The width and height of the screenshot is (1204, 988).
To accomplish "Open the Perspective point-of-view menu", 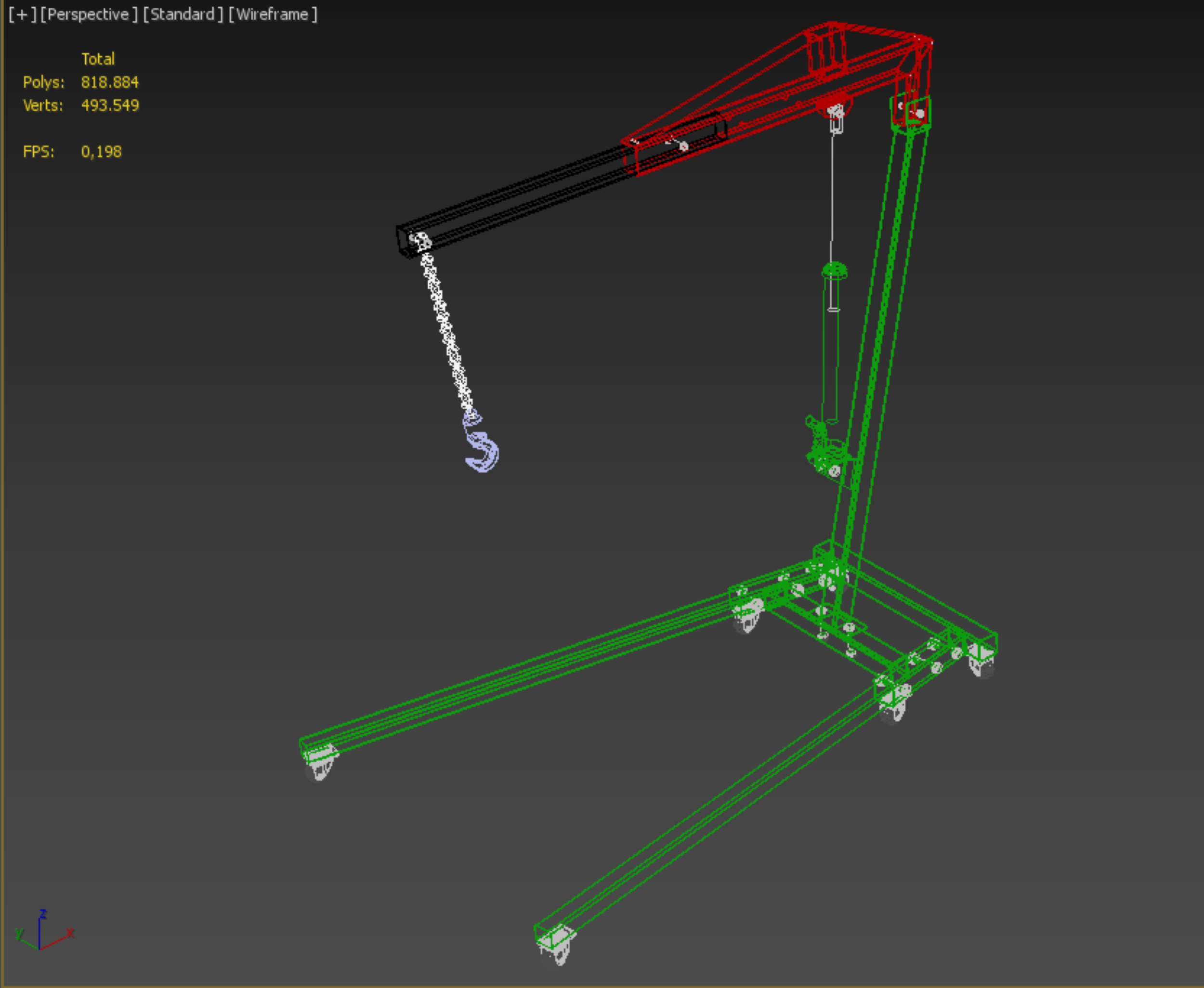I will (89, 15).
